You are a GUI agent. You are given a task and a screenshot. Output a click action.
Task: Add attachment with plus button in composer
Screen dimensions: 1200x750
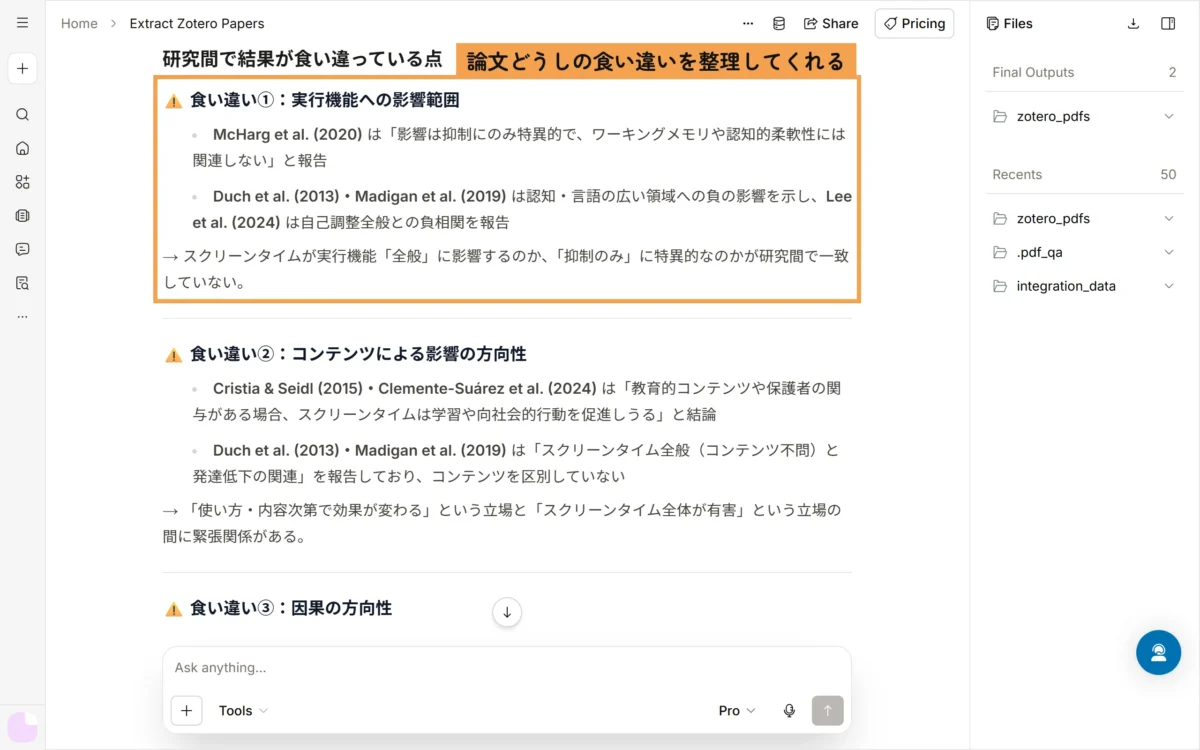(186, 710)
